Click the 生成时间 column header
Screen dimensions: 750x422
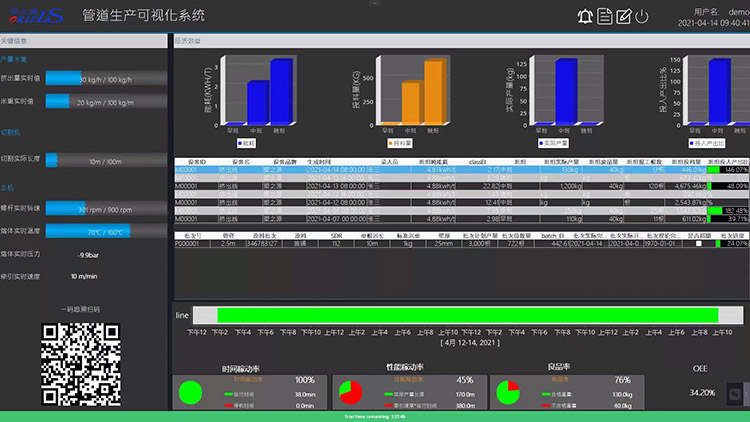click(319, 162)
